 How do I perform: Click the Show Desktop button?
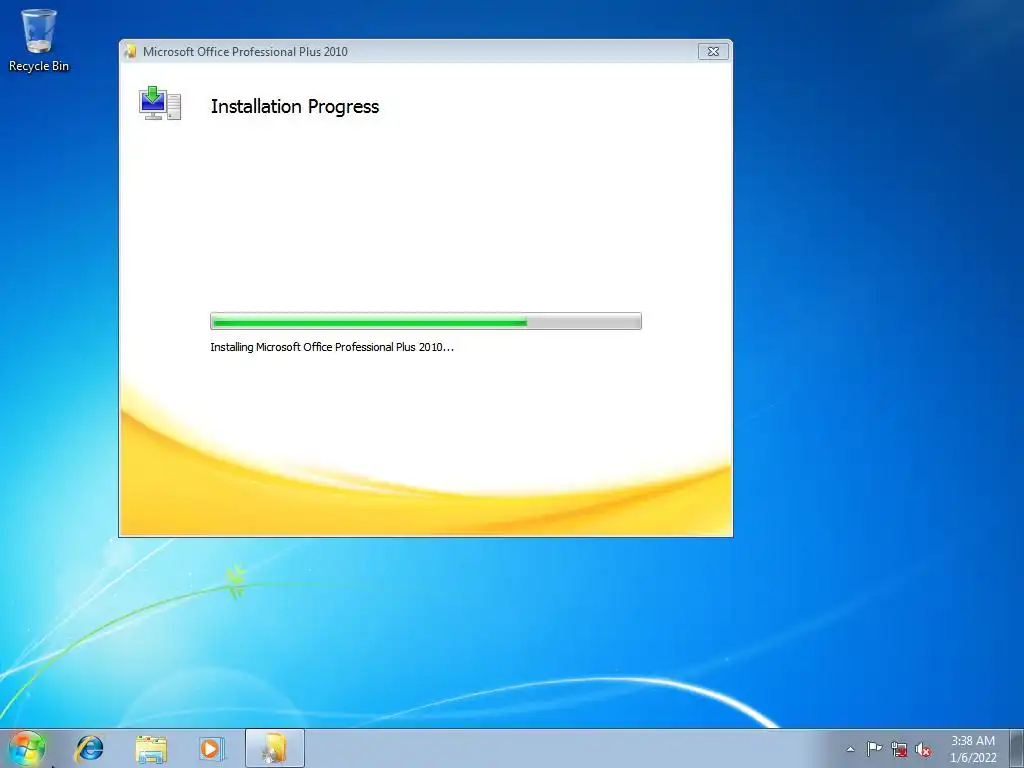click(x=1017, y=748)
